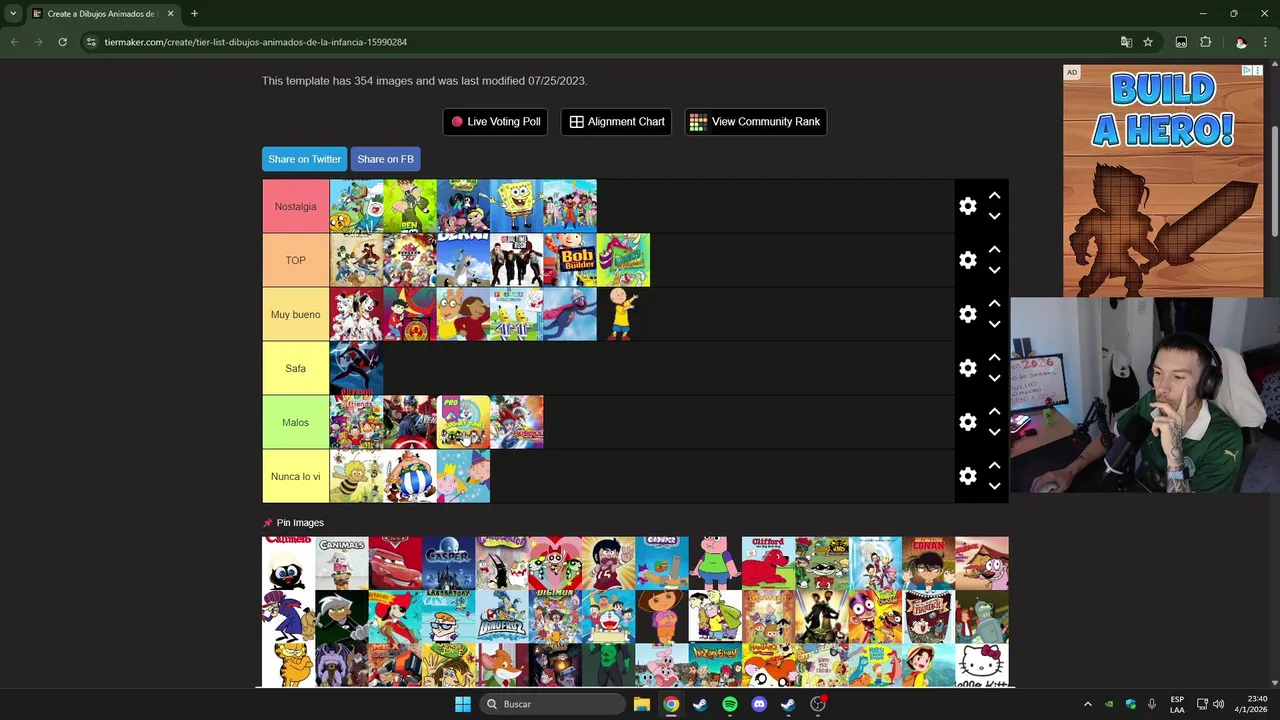Pick the Dexter's Laboratory thumbnail

448,616
